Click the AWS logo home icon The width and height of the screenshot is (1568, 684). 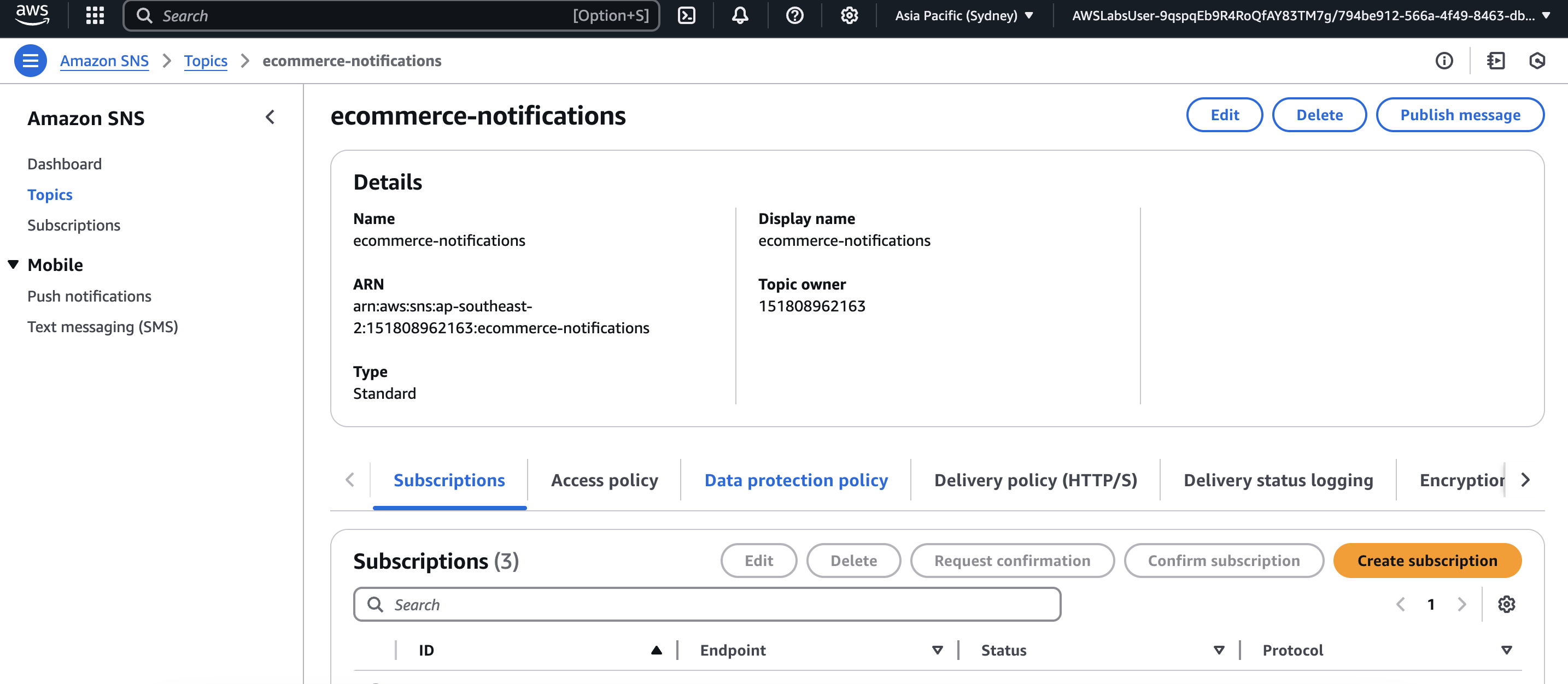pyautogui.click(x=32, y=15)
